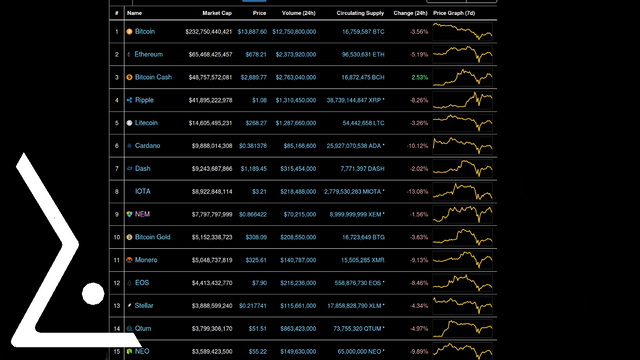The image size is (640, 360).
Task: Click Bitcoin price $13,887.60
Action: (x=252, y=31)
